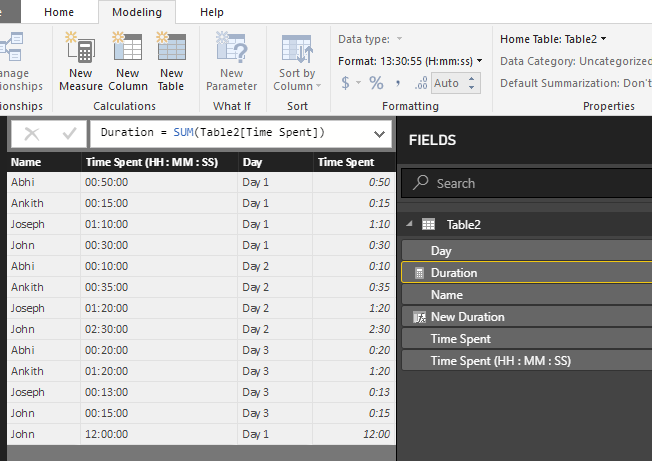The height and width of the screenshot is (461, 652).
Task: Click the Day column header
Action: [x=276, y=162]
